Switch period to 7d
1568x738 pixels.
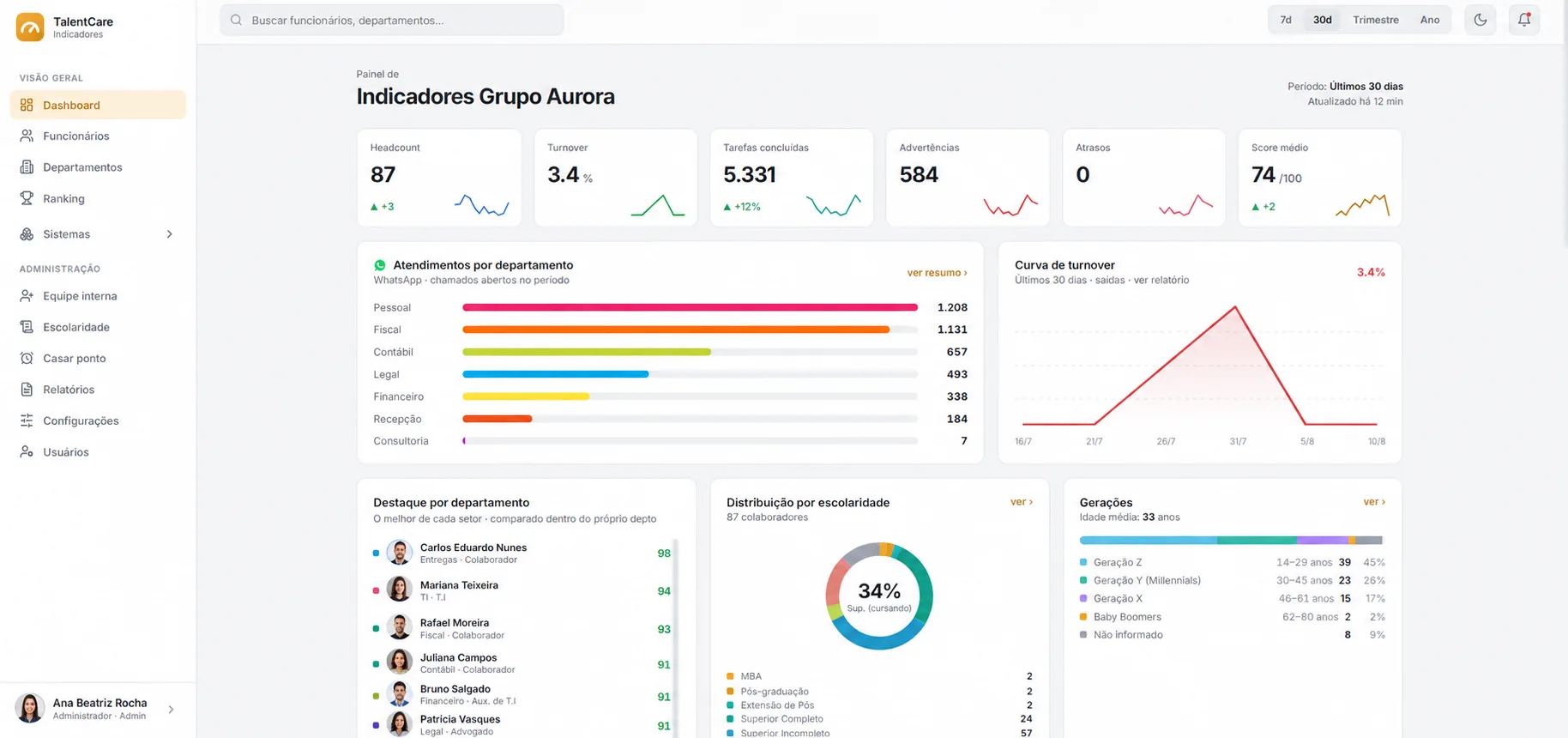coord(1286,20)
